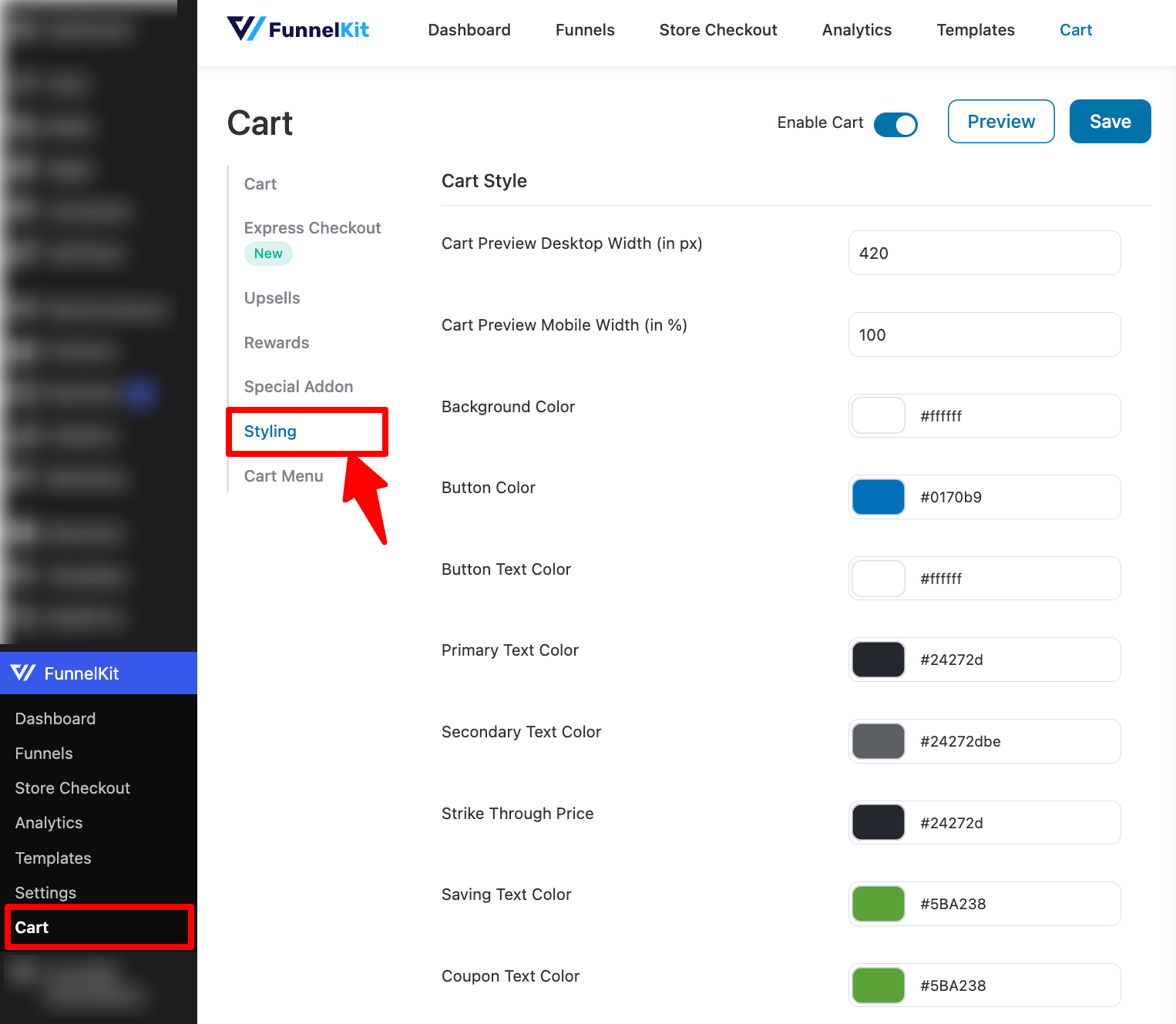1176x1024 pixels.
Task: Open the Saving Text Color green swatch
Action: tap(878, 904)
